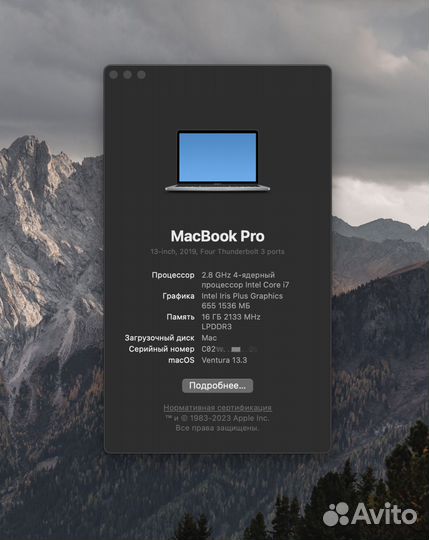
Task: Close the About This Mac window
Action: 114,75
